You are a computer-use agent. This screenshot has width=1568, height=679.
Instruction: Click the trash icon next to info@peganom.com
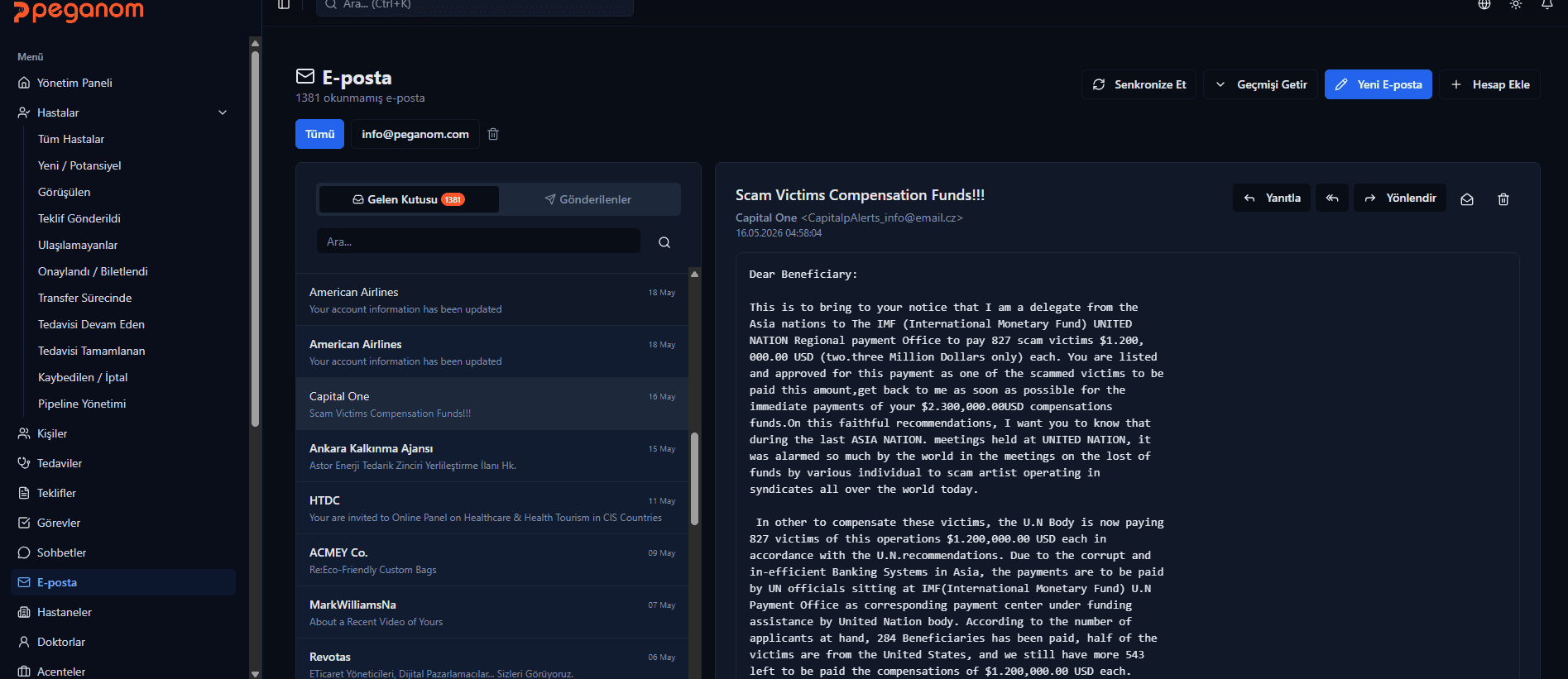(493, 134)
